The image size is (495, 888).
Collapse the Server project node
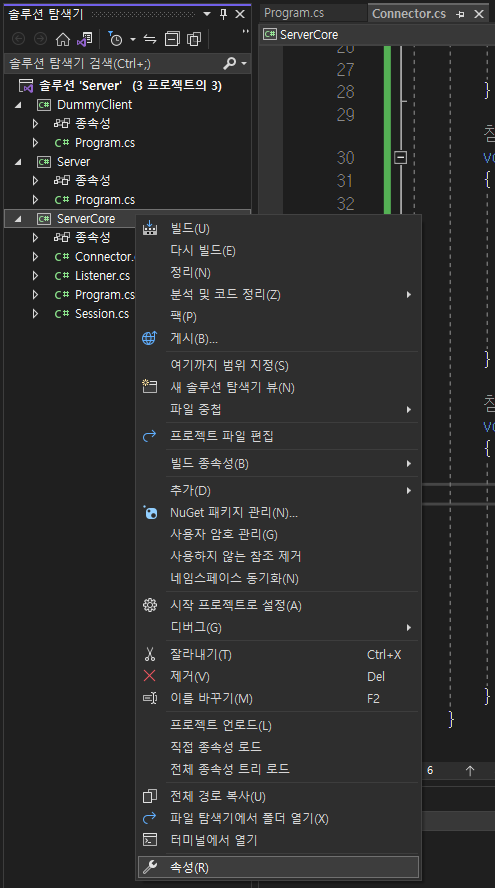point(18,162)
